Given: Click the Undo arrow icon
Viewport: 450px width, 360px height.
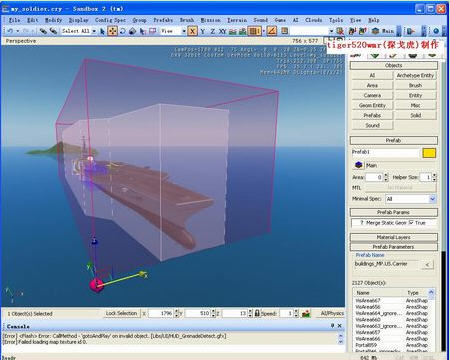Looking at the screenshot, I should pos(10,31).
